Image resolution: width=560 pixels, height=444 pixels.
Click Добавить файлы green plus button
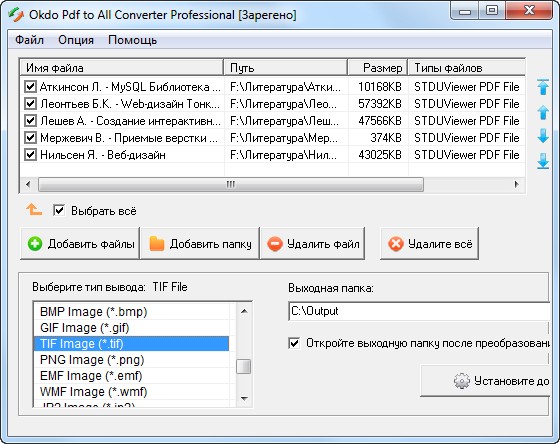(x=80, y=244)
